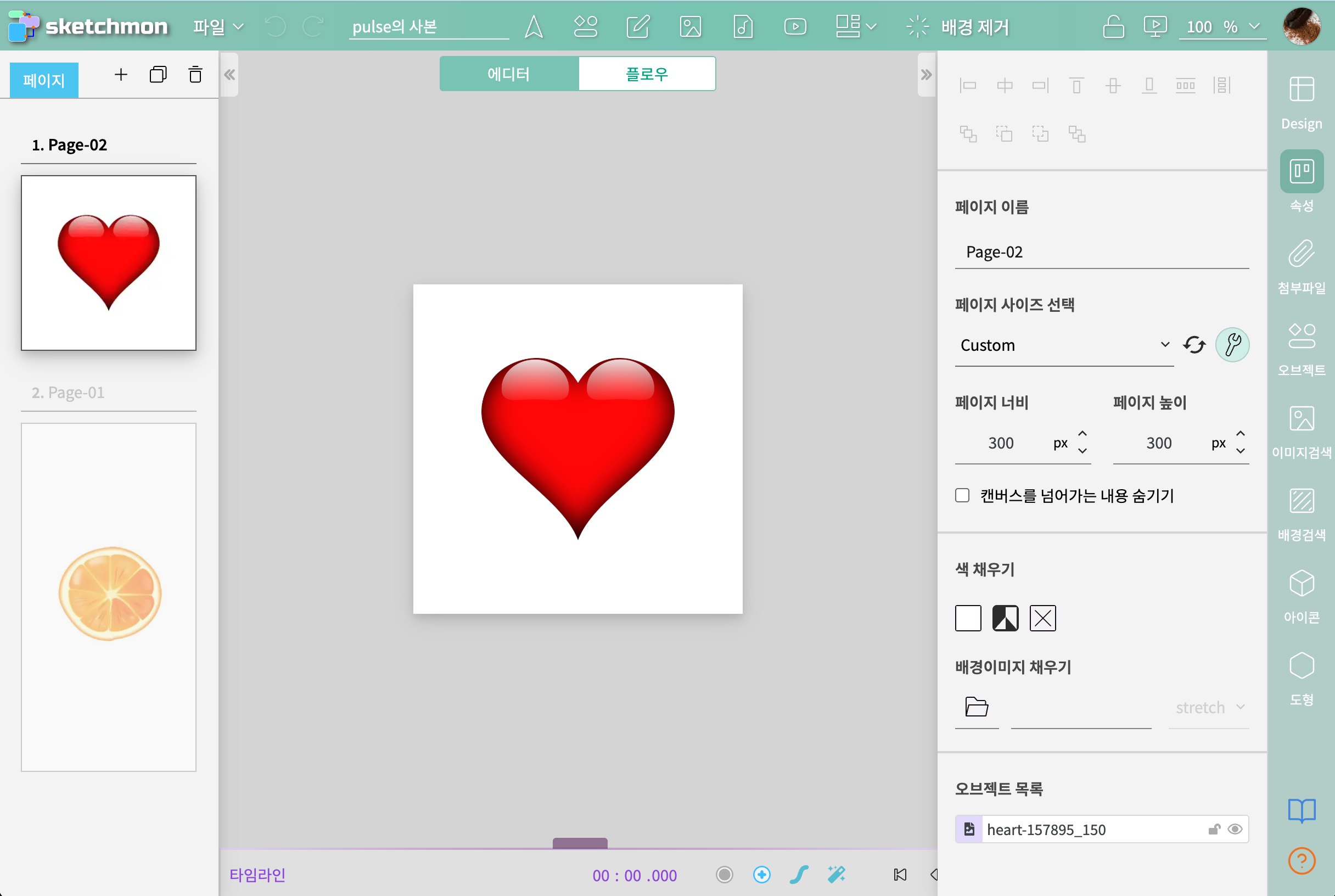Duplicate the current page icon
The image size is (1335, 896).
click(x=158, y=75)
